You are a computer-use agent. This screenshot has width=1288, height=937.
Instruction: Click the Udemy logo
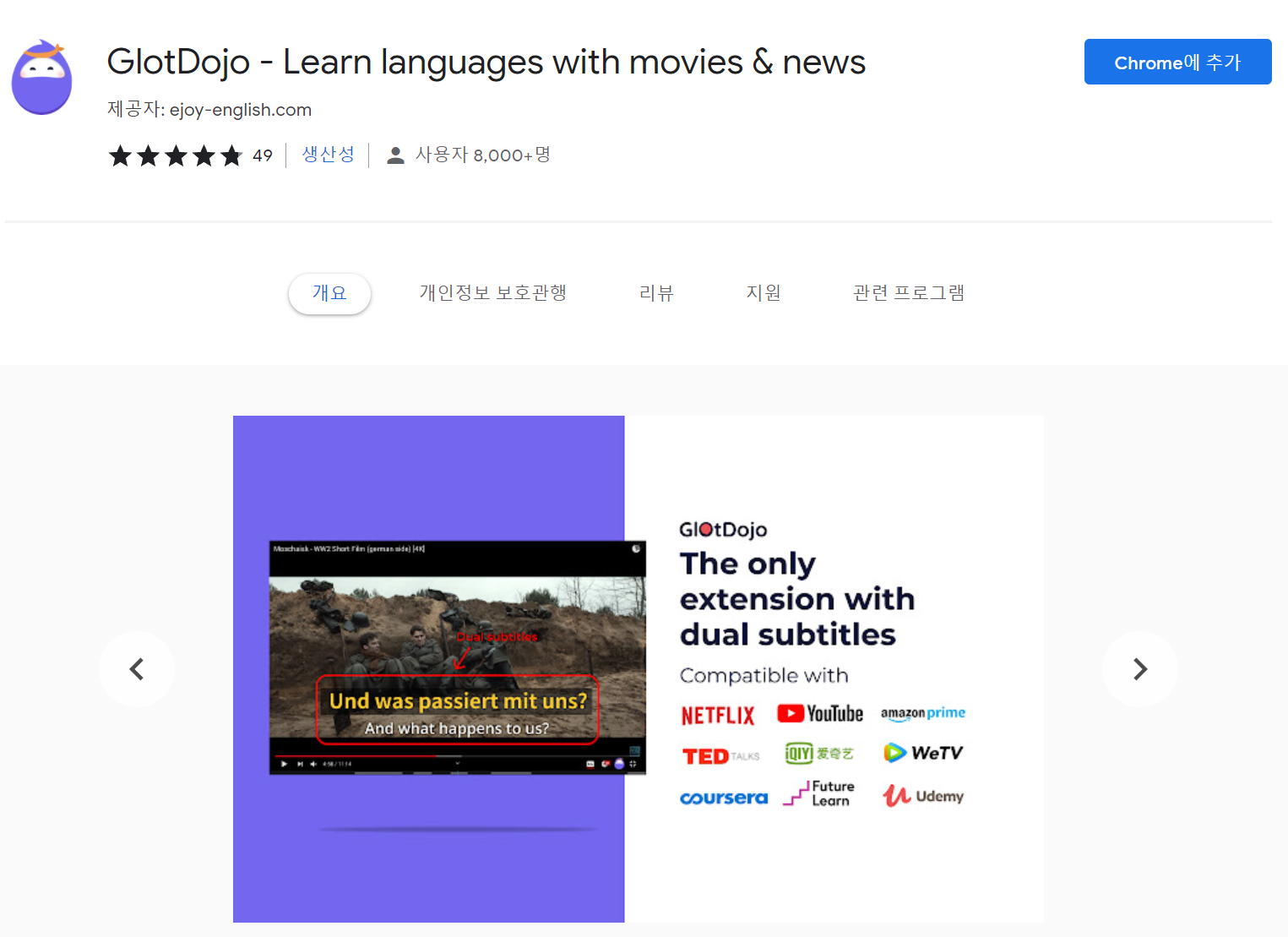pos(923,796)
